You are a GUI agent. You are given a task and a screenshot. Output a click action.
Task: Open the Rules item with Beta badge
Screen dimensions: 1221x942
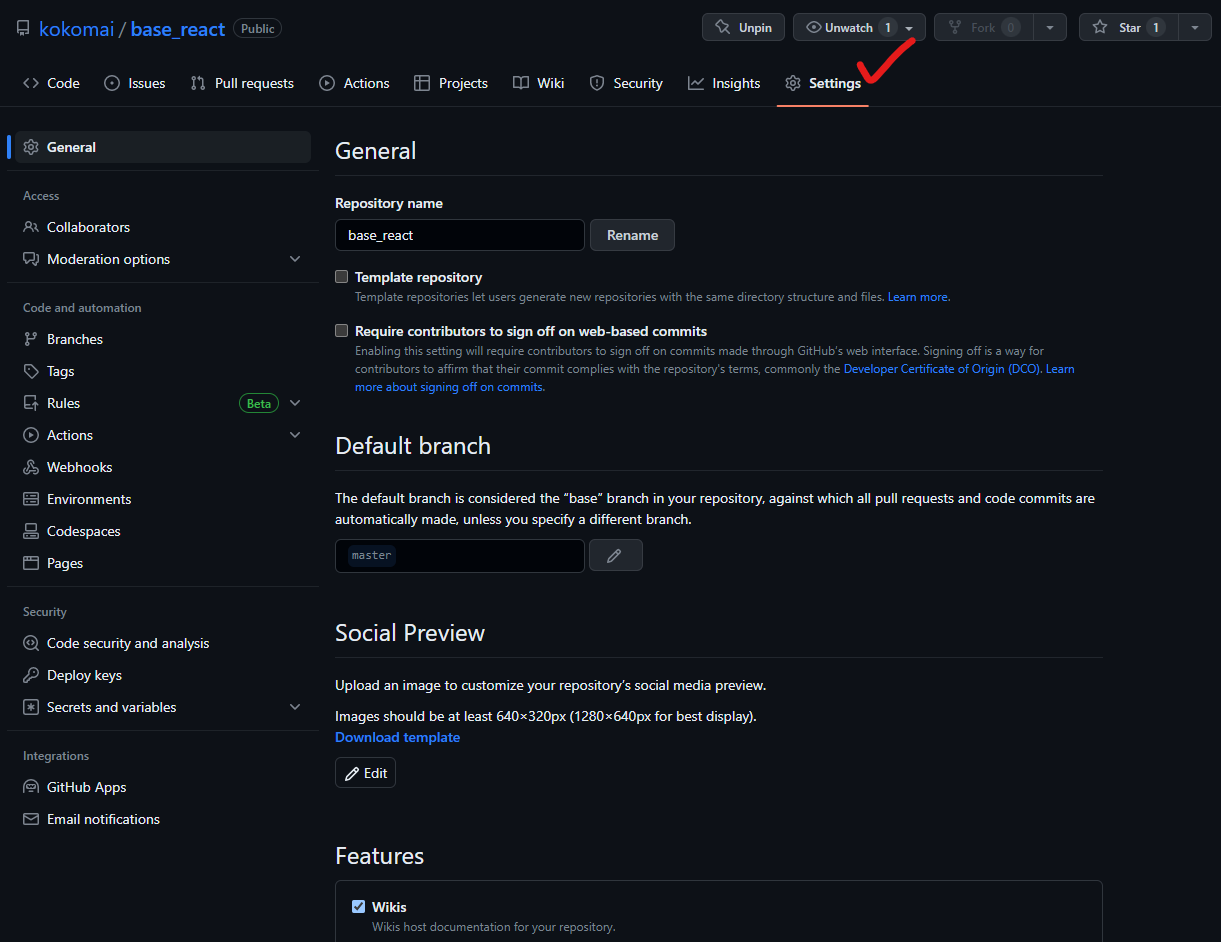tap(163, 403)
